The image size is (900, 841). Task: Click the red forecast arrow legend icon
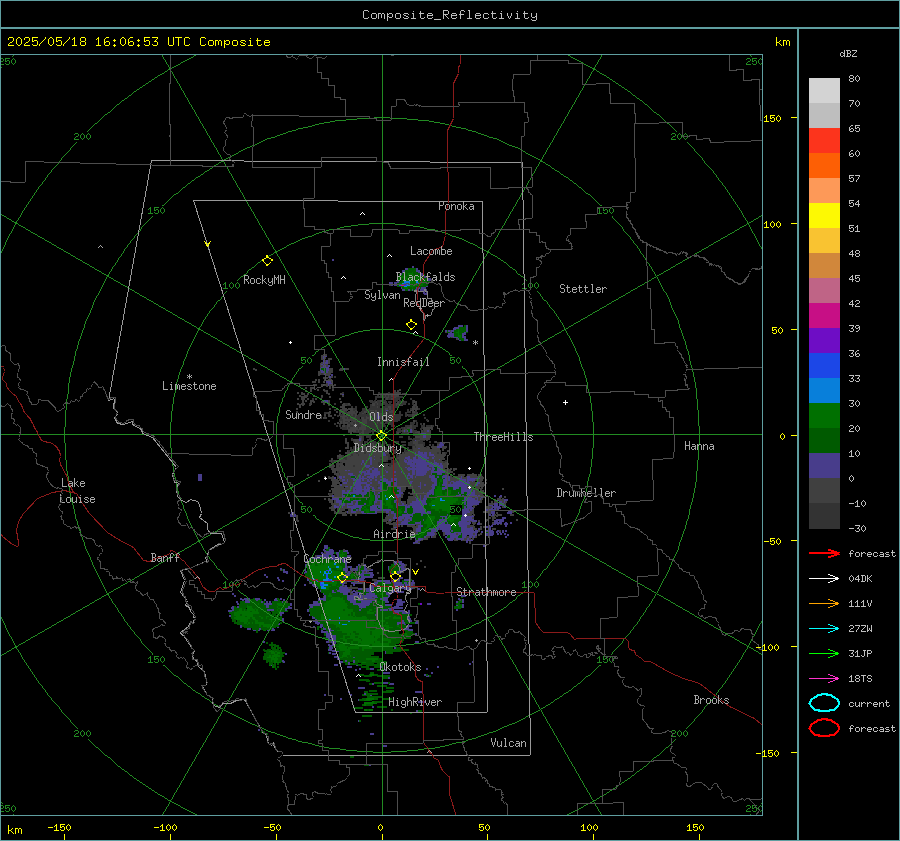tap(824, 553)
